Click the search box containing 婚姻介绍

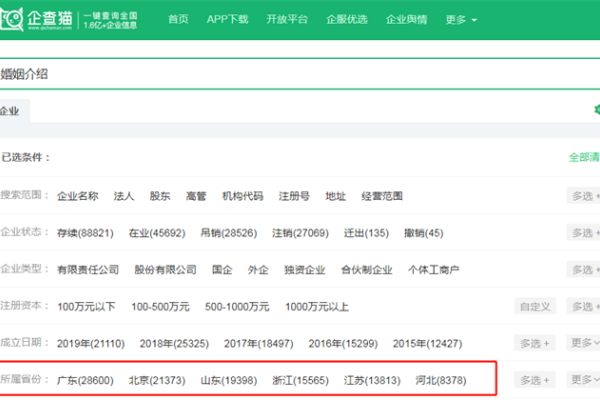point(300,74)
